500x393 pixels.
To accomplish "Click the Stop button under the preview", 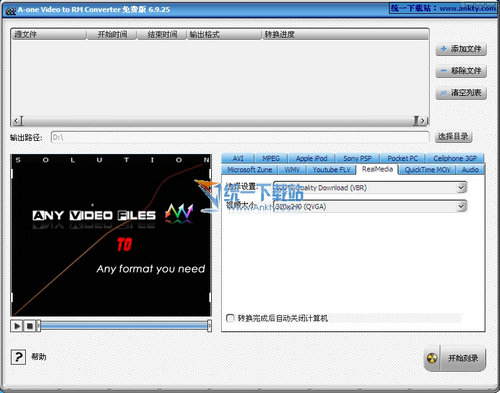I will point(29,326).
